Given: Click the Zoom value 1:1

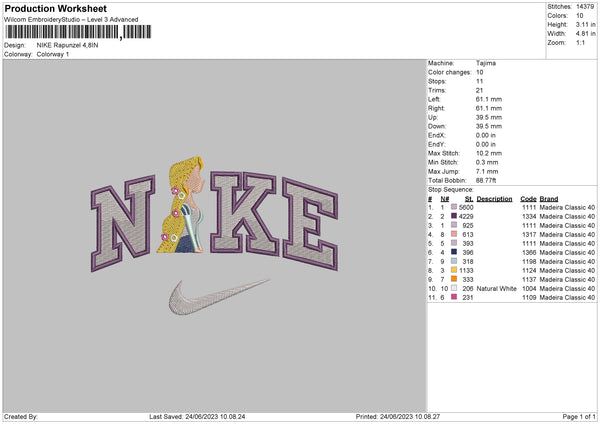Looking at the screenshot, I should pos(580,43).
